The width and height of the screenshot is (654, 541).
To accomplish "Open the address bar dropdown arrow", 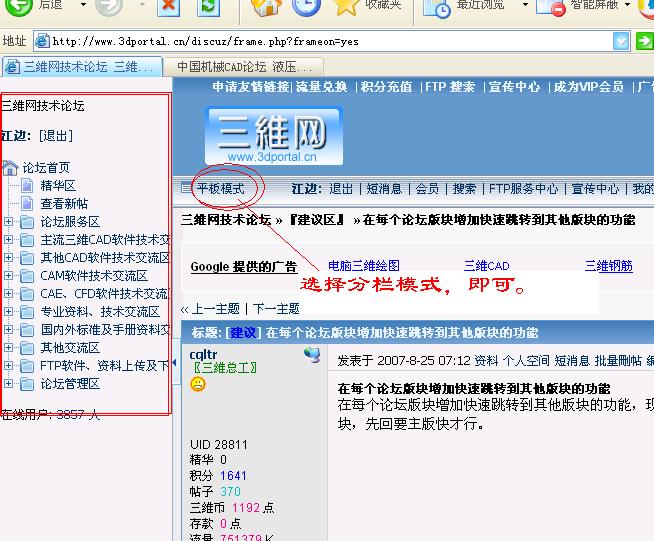I will pos(621,41).
